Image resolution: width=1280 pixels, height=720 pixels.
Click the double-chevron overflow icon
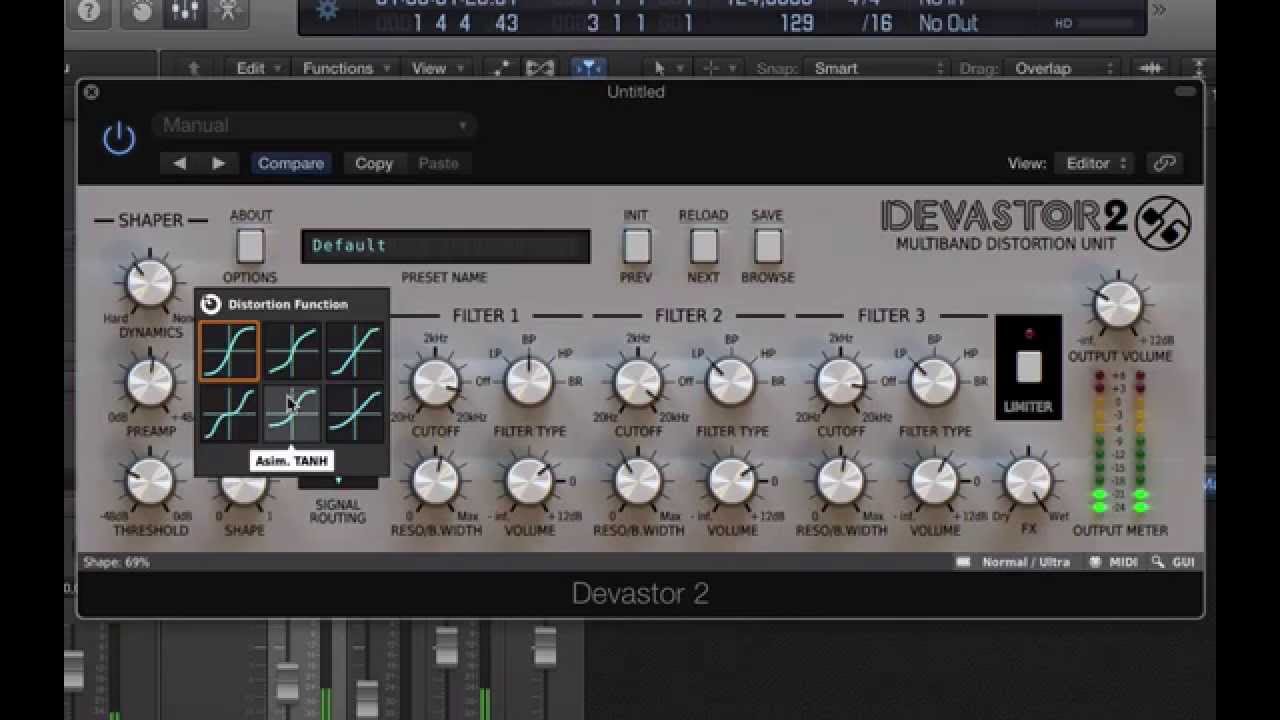1159,11
